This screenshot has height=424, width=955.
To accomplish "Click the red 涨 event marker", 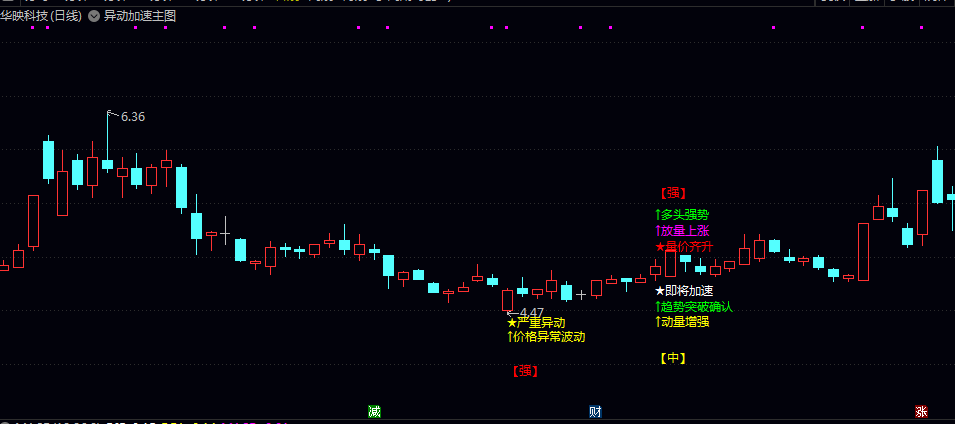I will coord(922,412).
